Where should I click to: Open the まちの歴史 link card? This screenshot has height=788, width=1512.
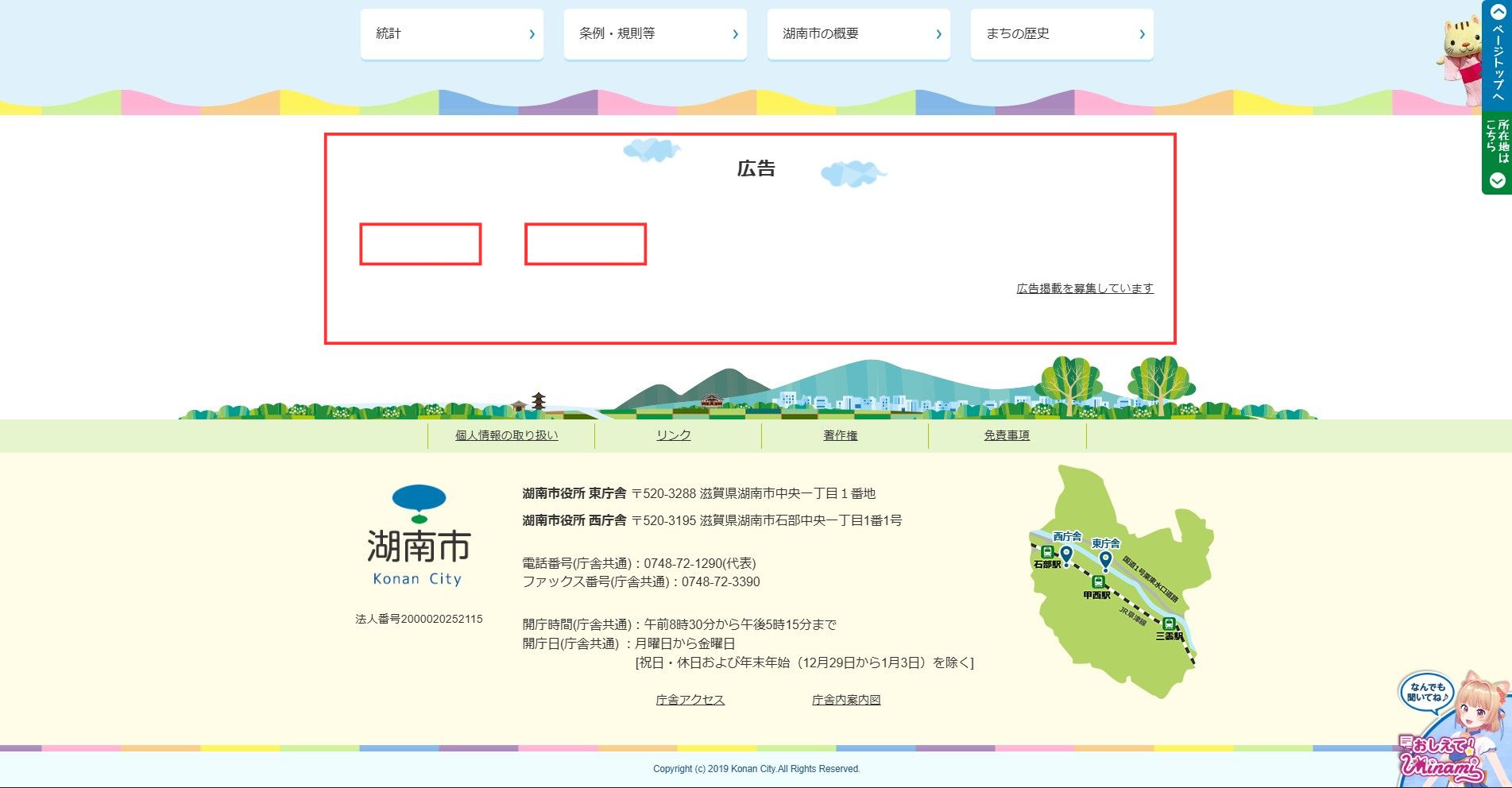pos(1061,34)
